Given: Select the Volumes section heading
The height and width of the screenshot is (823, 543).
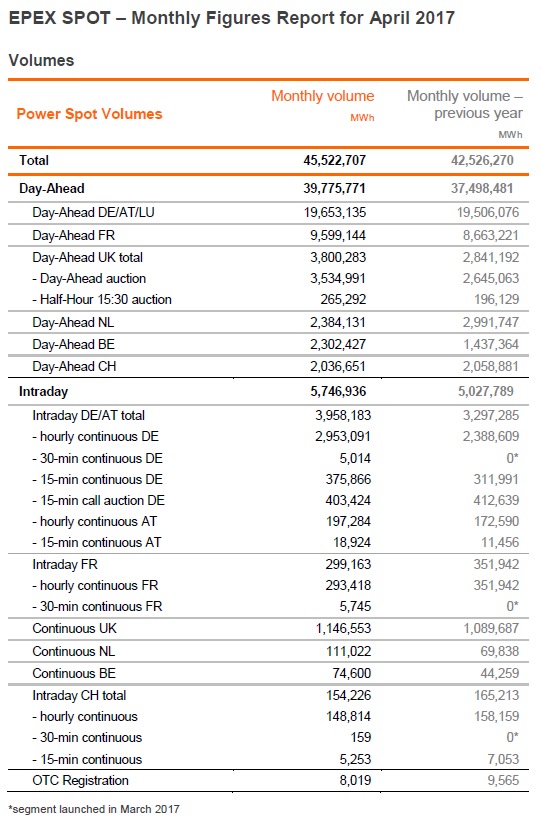Looking at the screenshot, I should [x=41, y=60].
